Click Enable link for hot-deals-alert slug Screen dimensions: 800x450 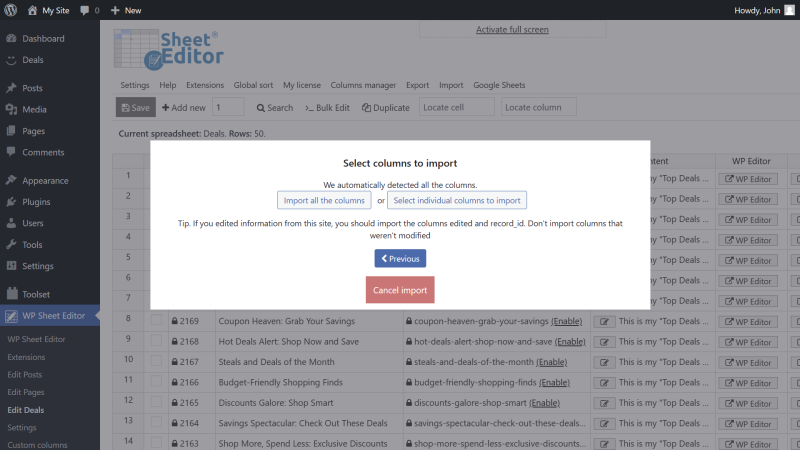(570, 341)
